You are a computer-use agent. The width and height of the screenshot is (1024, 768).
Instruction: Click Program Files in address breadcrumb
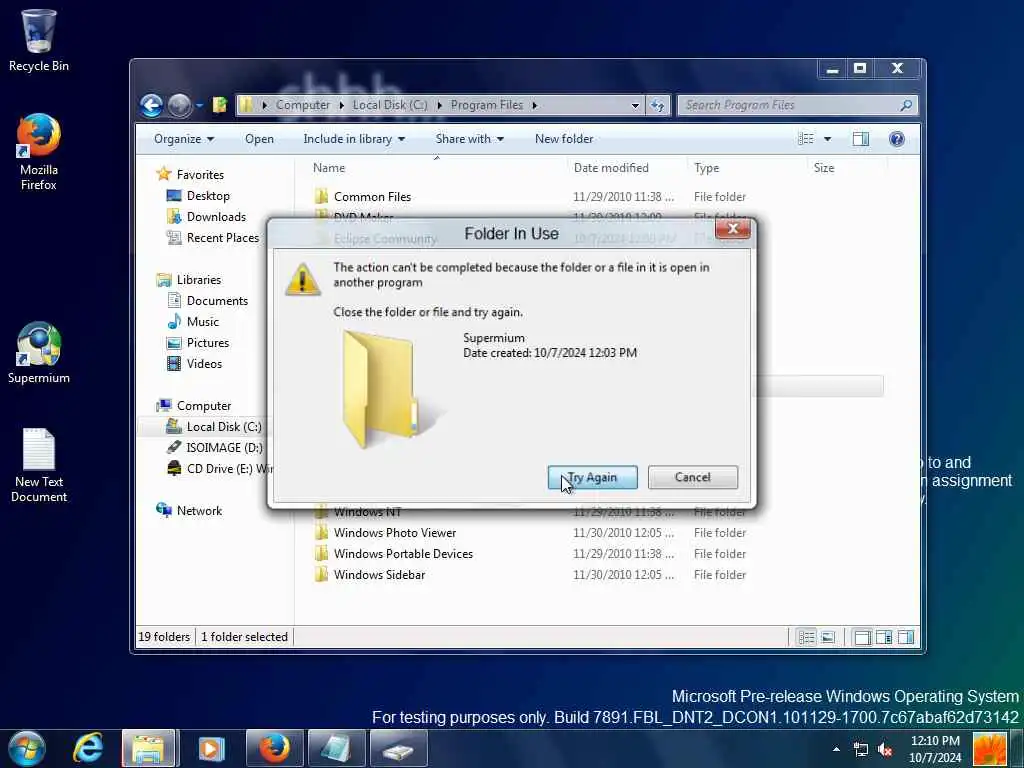click(487, 105)
